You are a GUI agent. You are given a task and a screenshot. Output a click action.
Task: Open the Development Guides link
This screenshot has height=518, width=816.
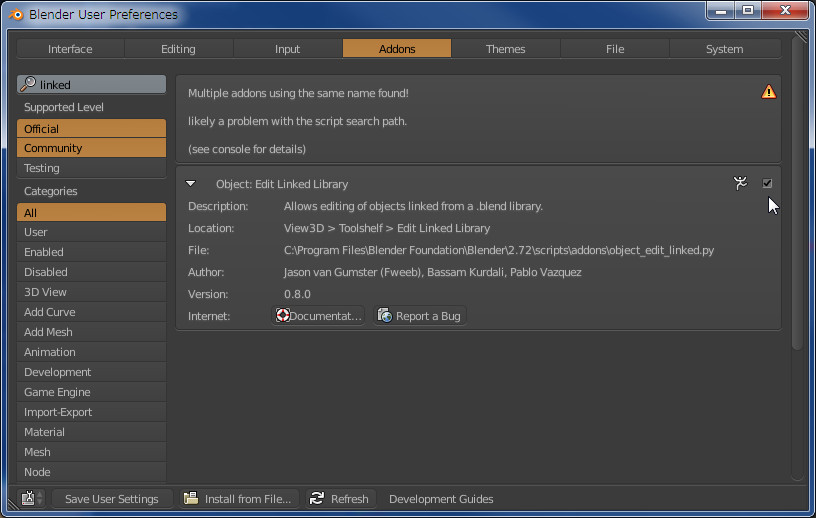[441, 499]
